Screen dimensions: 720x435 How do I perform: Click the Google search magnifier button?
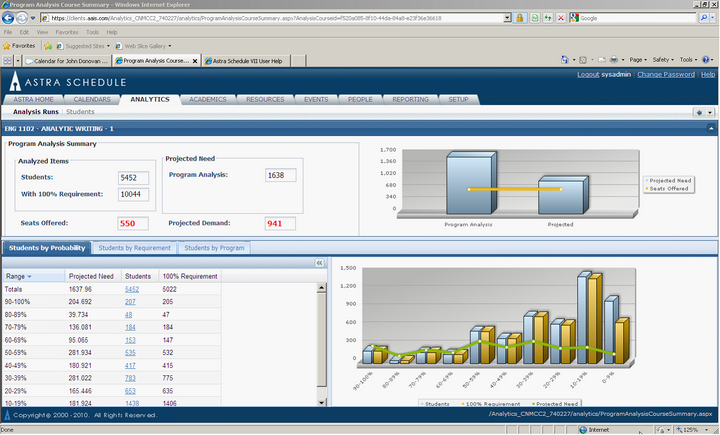pos(703,18)
